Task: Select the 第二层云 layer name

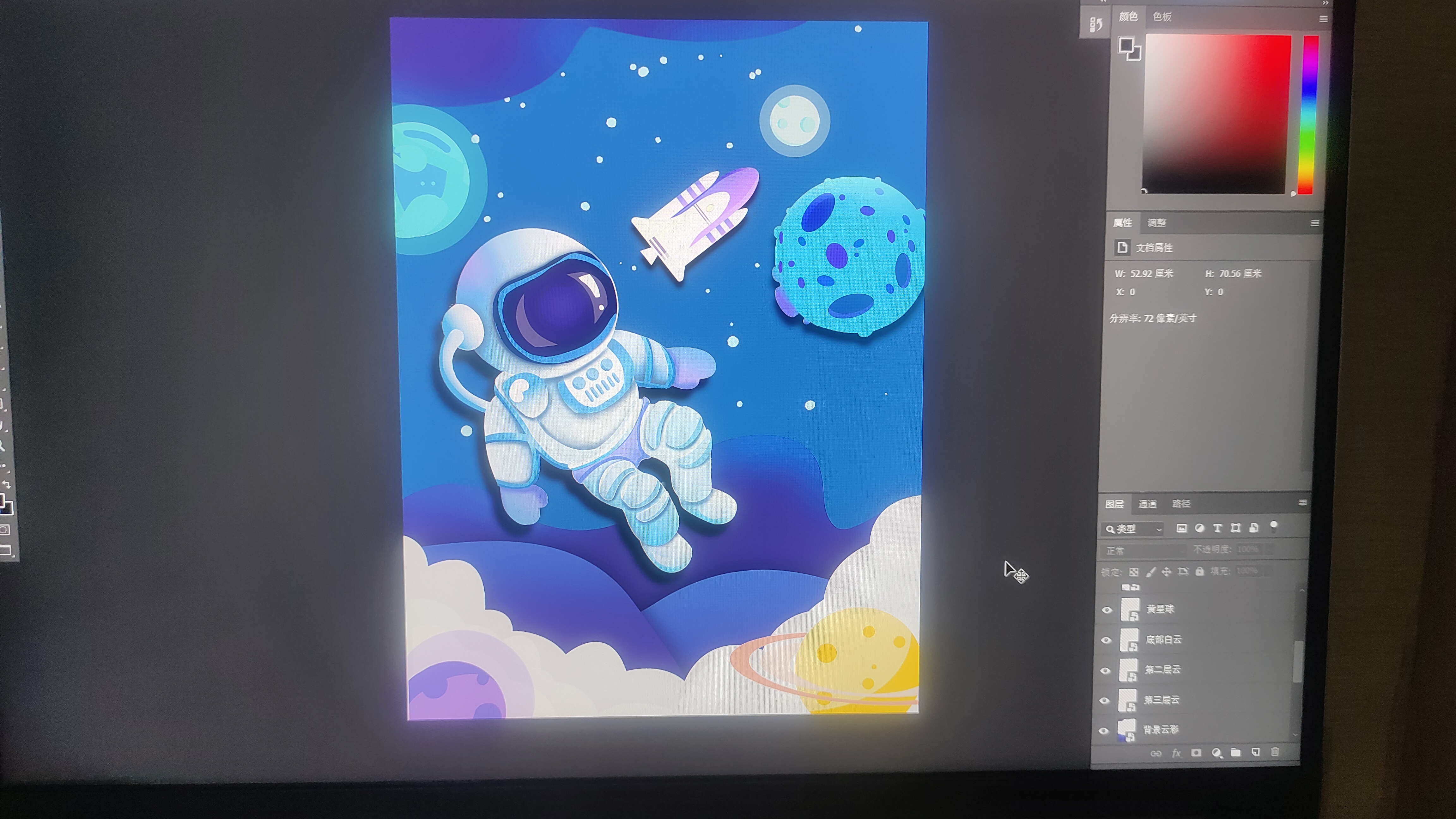Action: pyautogui.click(x=1162, y=670)
